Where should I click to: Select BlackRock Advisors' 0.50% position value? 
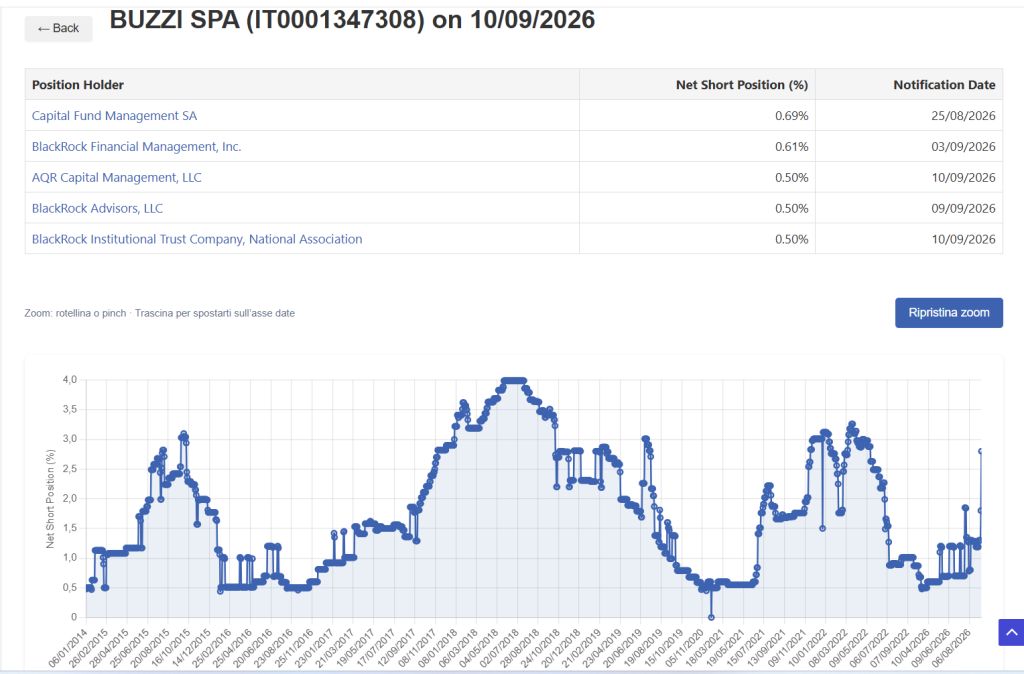[792, 208]
